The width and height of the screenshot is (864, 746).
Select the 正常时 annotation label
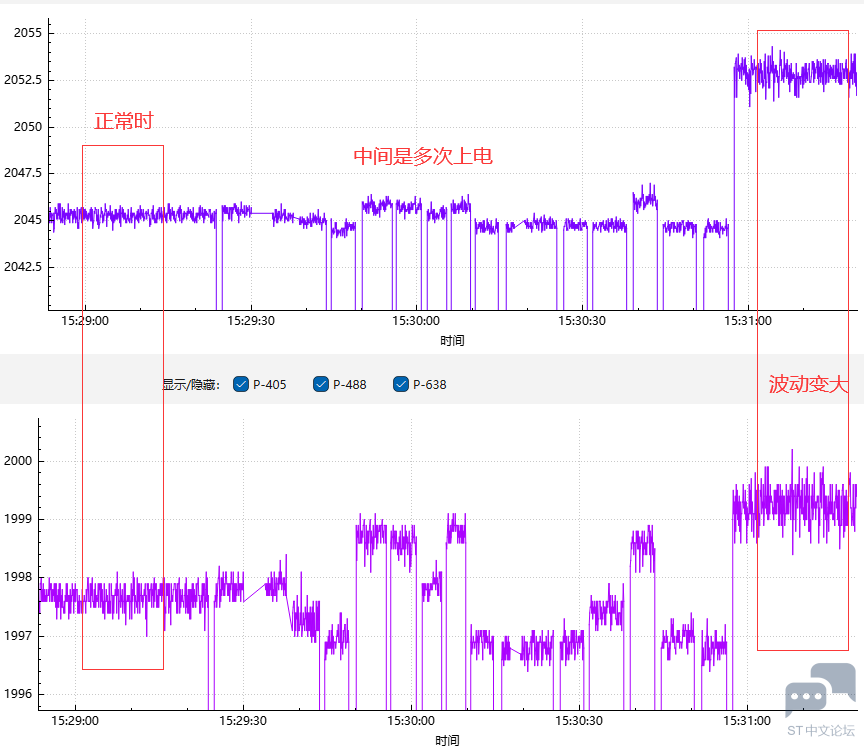tap(123, 121)
